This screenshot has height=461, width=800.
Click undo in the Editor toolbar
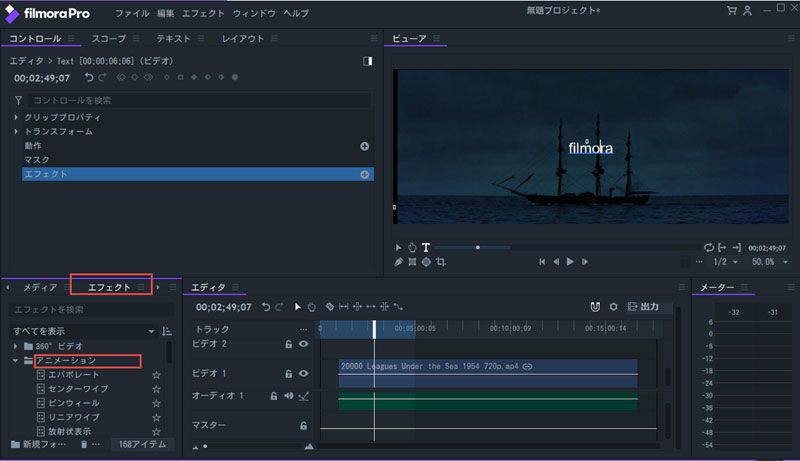point(266,306)
